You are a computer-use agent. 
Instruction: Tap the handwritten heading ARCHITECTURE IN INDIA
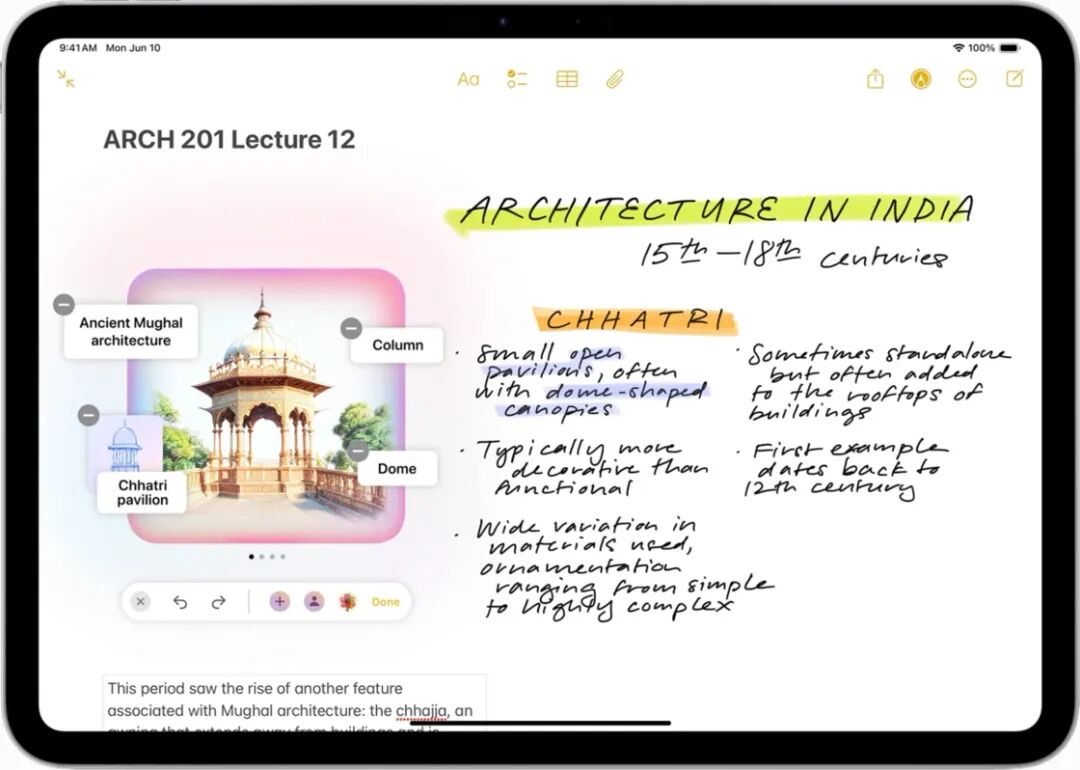click(x=716, y=209)
